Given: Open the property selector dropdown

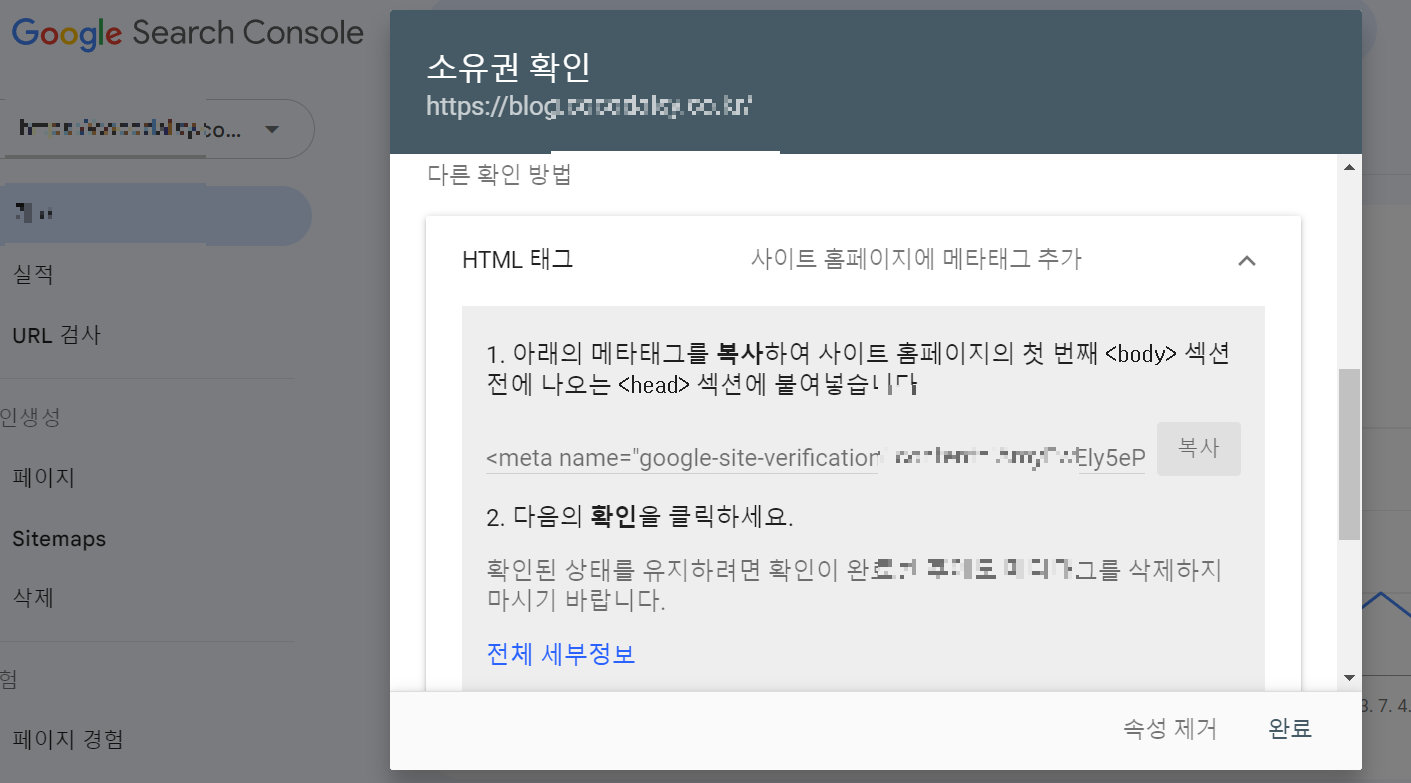Looking at the screenshot, I should click(x=157, y=129).
